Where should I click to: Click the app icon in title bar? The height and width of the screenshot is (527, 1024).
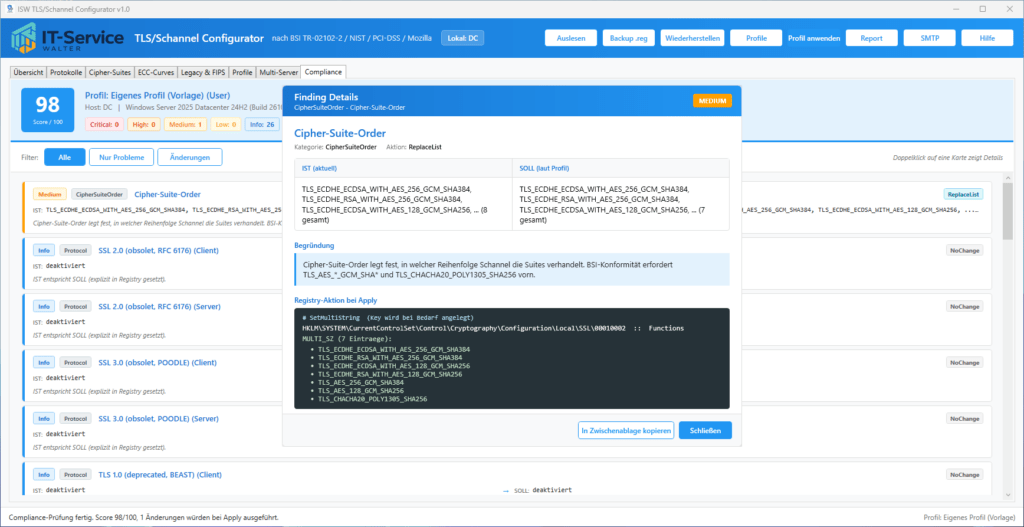point(10,8)
